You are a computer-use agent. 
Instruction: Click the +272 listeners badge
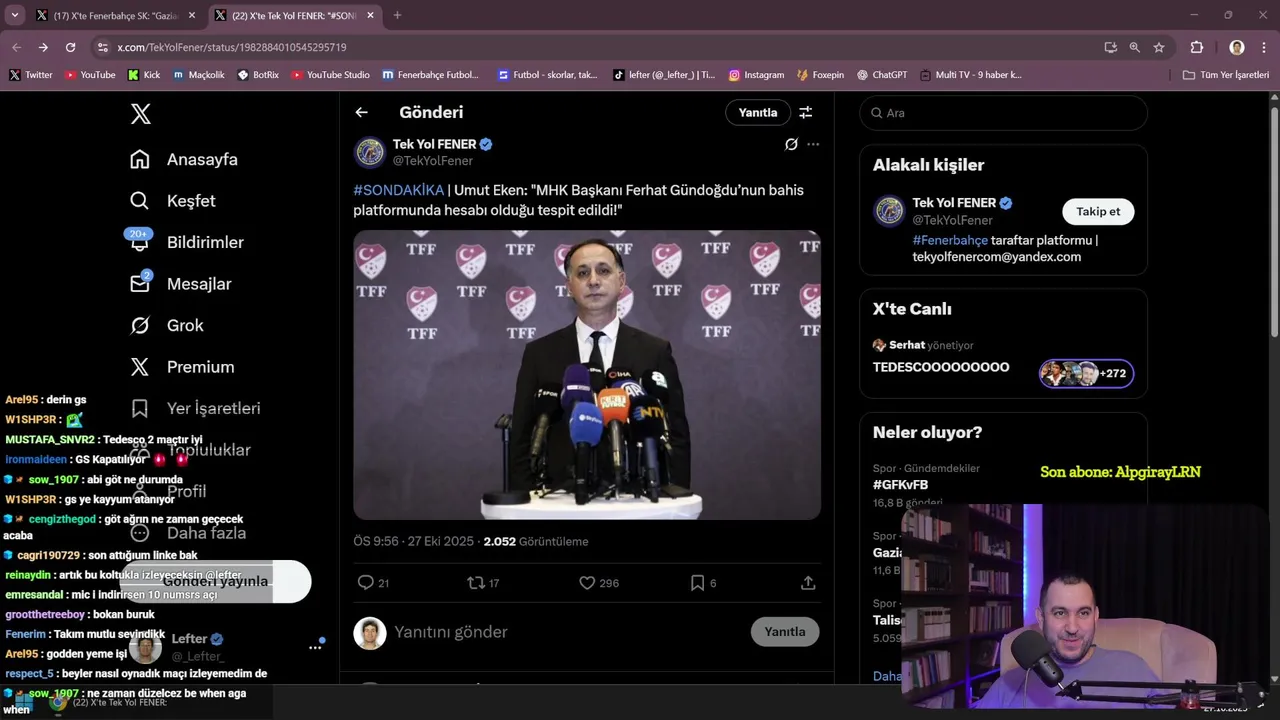pos(1086,373)
